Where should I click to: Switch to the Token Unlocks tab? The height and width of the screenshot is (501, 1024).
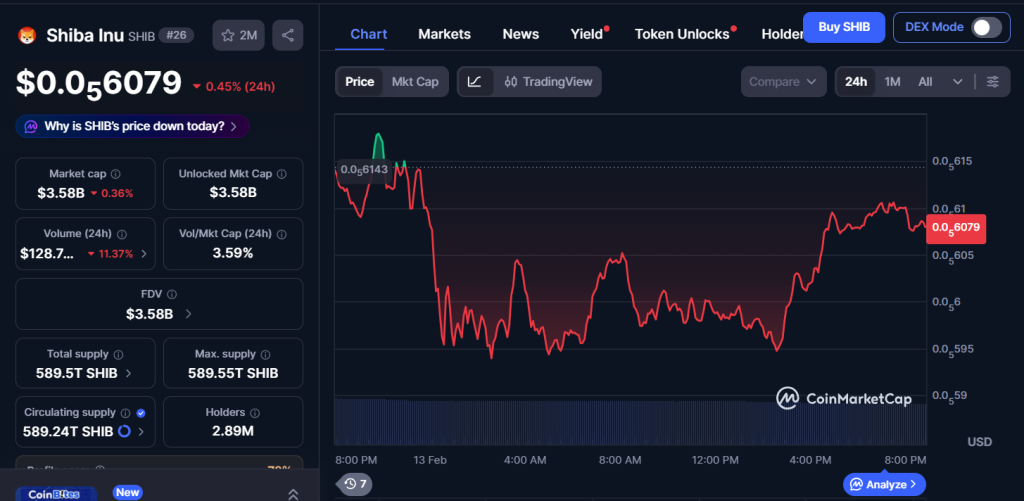click(682, 34)
